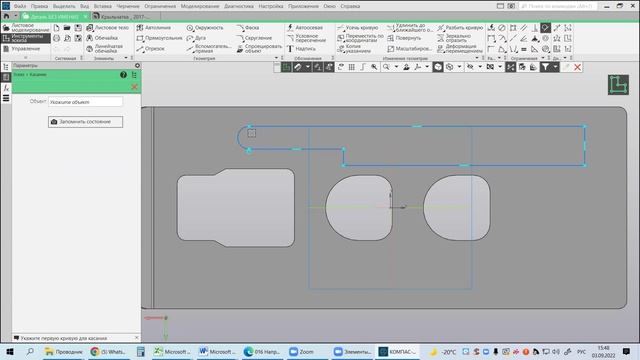Image resolution: width=640 pixels, height=360 pixels.
Task: Click the Листовое тело tool
Action: (x=108, y=27)
